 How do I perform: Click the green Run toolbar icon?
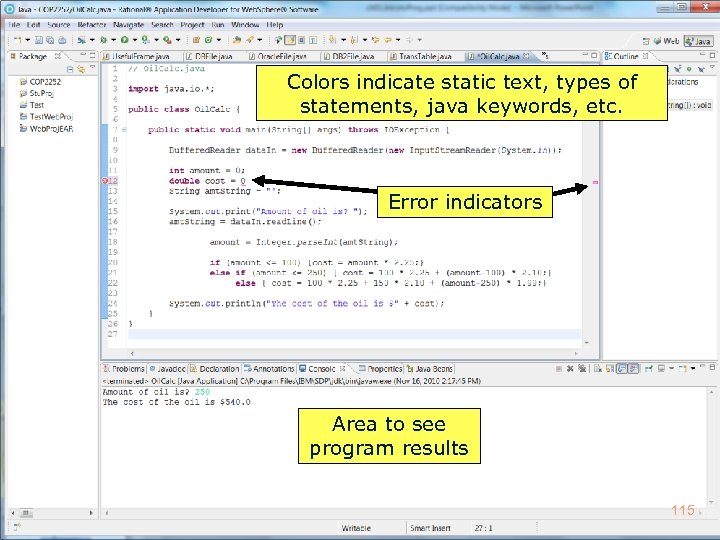tap(124, 40)
